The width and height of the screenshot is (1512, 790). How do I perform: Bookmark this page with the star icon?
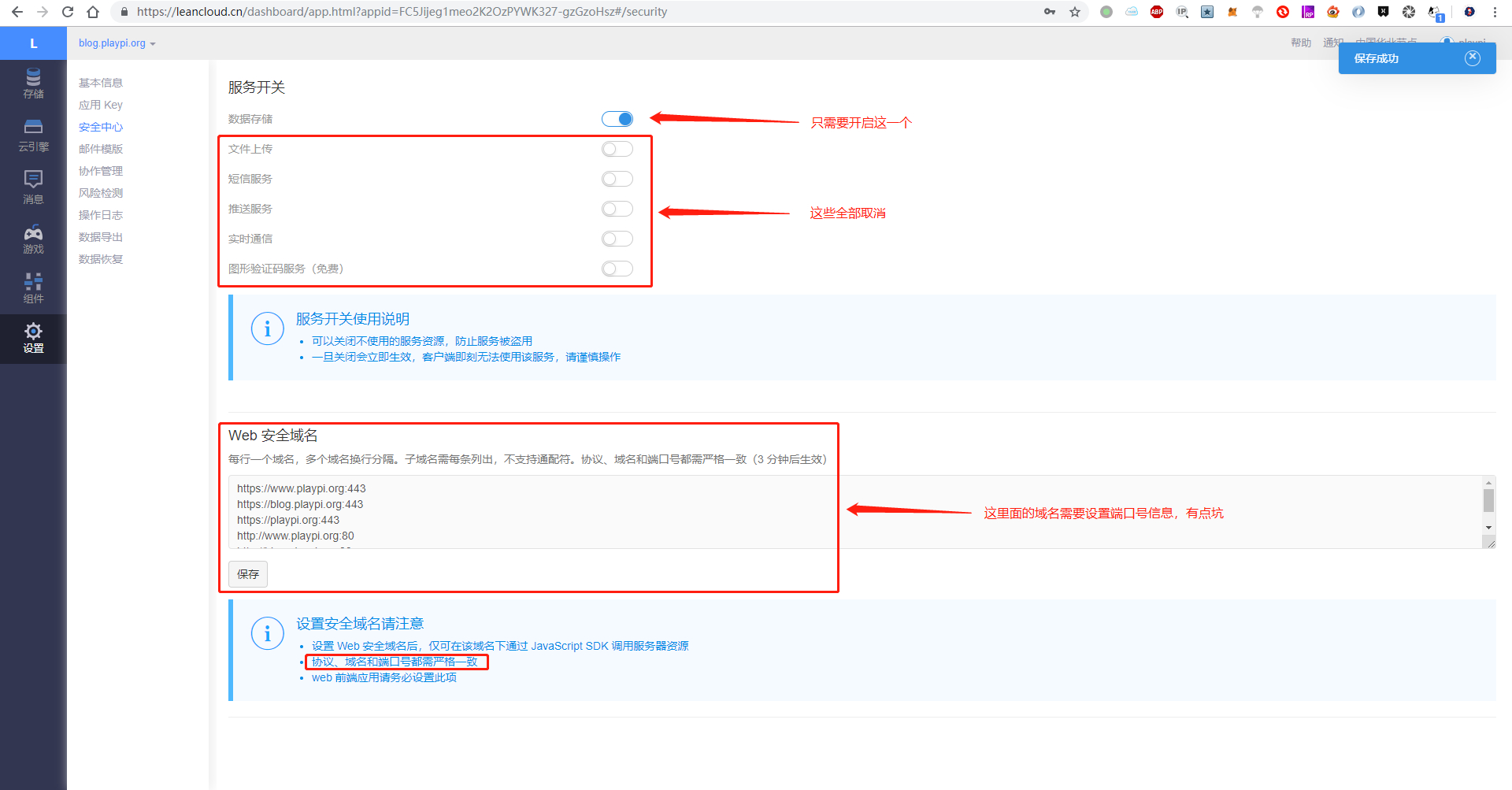point(1075,12)
